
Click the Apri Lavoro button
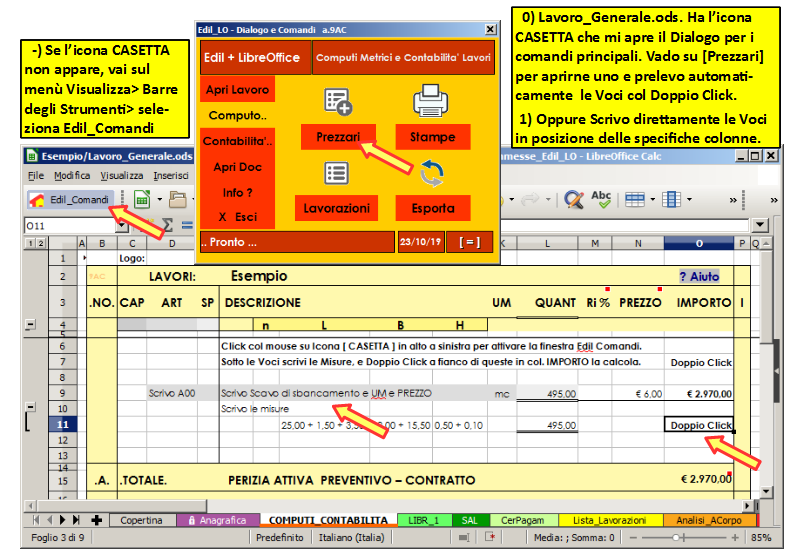pyautogui.click(x=237, y=90)
